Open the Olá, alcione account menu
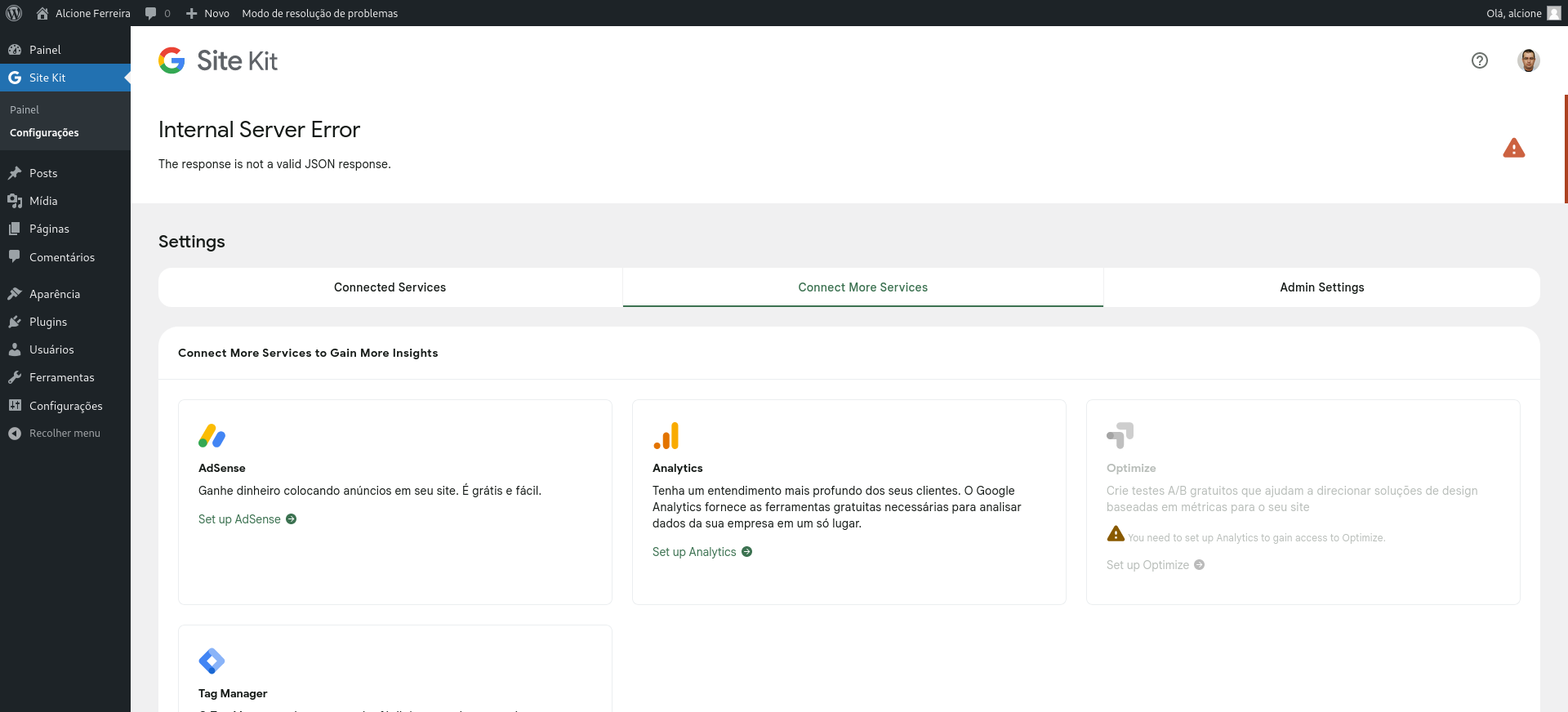Screen dimensions: 1568x712 (x=1522, y=13)
